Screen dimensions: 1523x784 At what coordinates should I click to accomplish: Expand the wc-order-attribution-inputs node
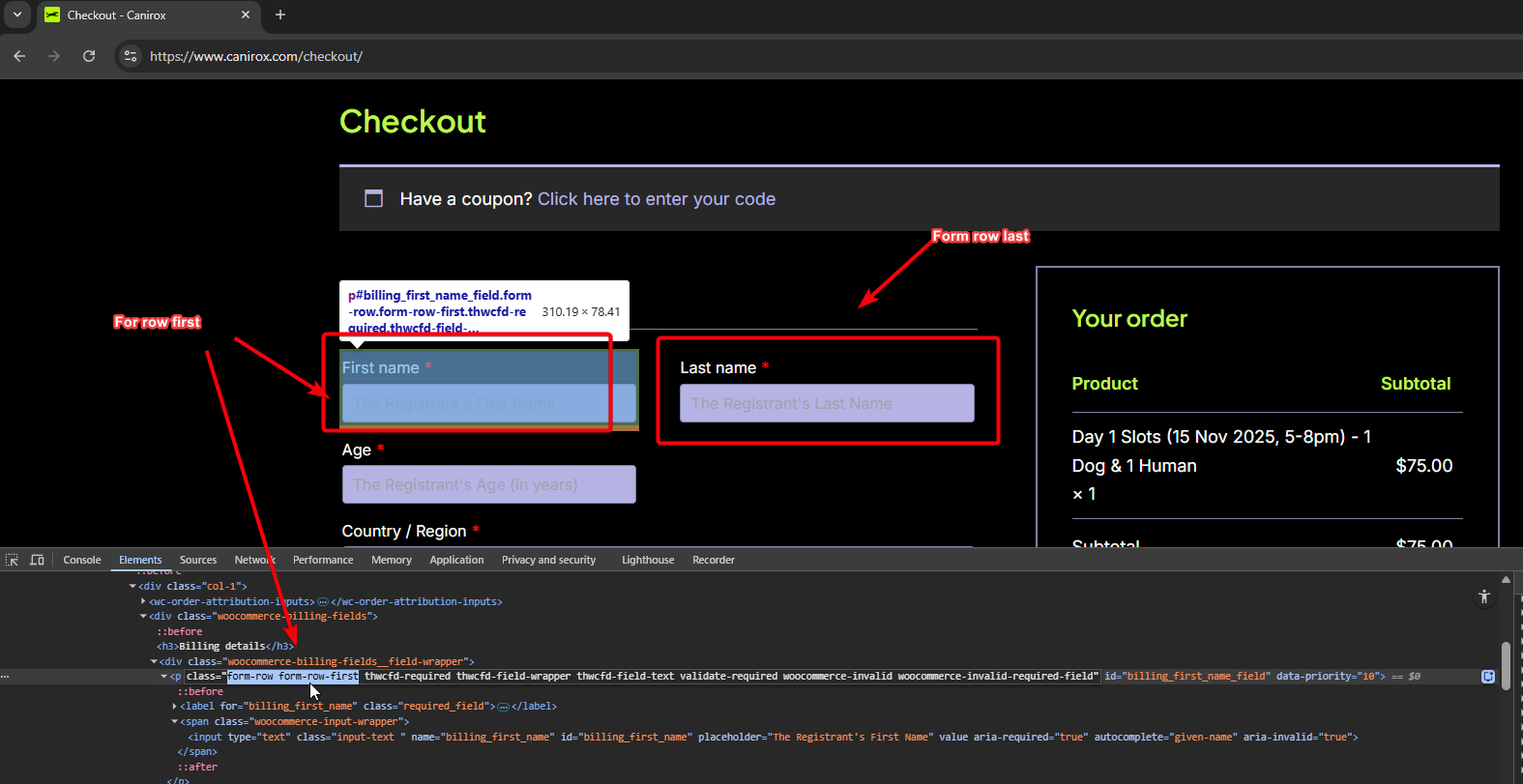point(143,601)
